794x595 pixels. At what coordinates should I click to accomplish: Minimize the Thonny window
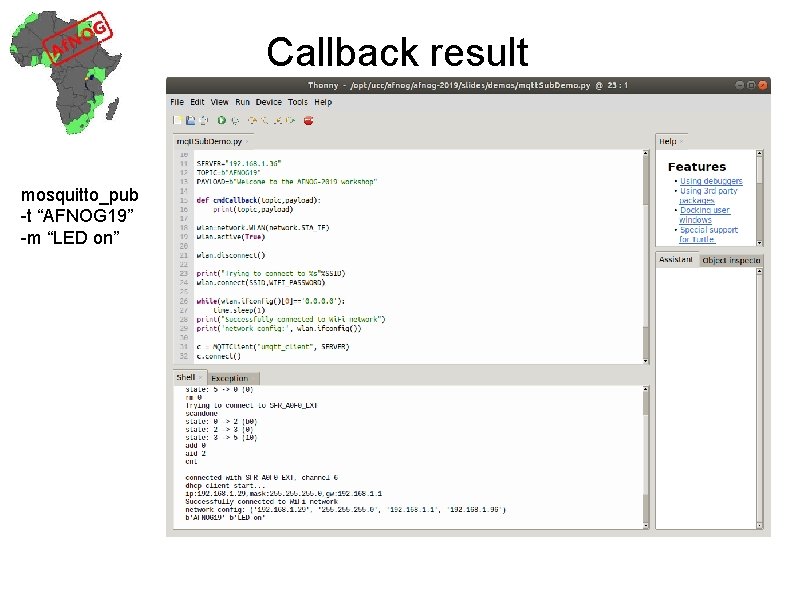(740, 85)
